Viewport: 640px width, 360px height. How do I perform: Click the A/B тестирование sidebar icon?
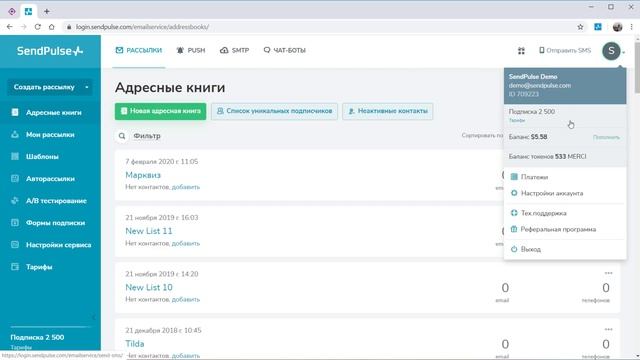click(15, 200)
